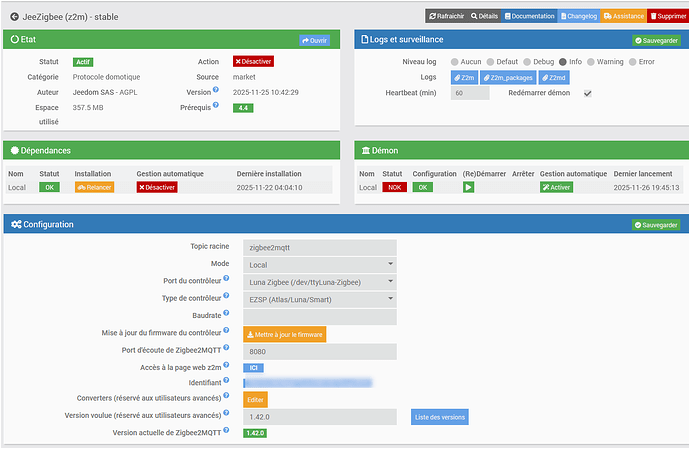Select the Aucun log level
The width and height of the screenshot is (690, 449).
coord(455,62)
